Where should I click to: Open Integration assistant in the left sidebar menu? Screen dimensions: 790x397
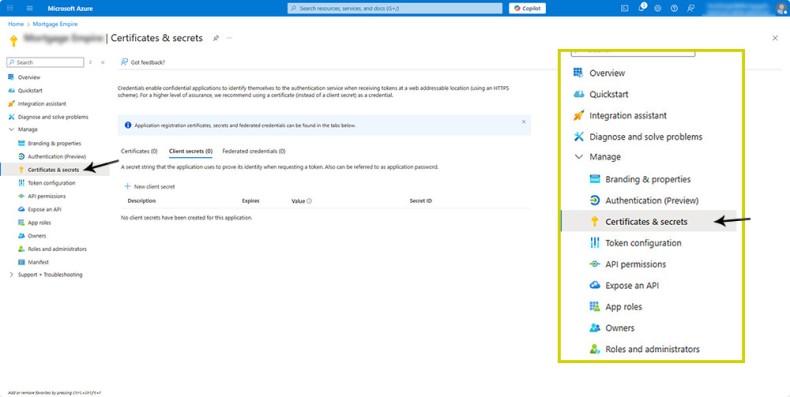pos(42,104)
